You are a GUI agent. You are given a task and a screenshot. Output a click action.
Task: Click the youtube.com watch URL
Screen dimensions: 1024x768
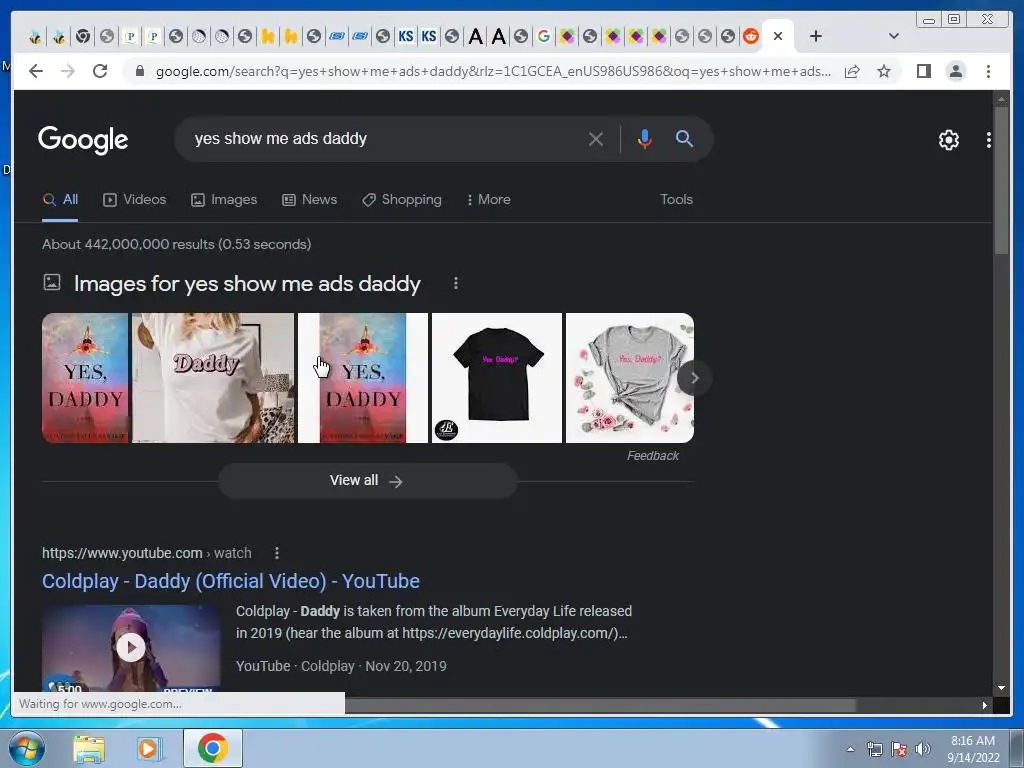coord(146,553)
